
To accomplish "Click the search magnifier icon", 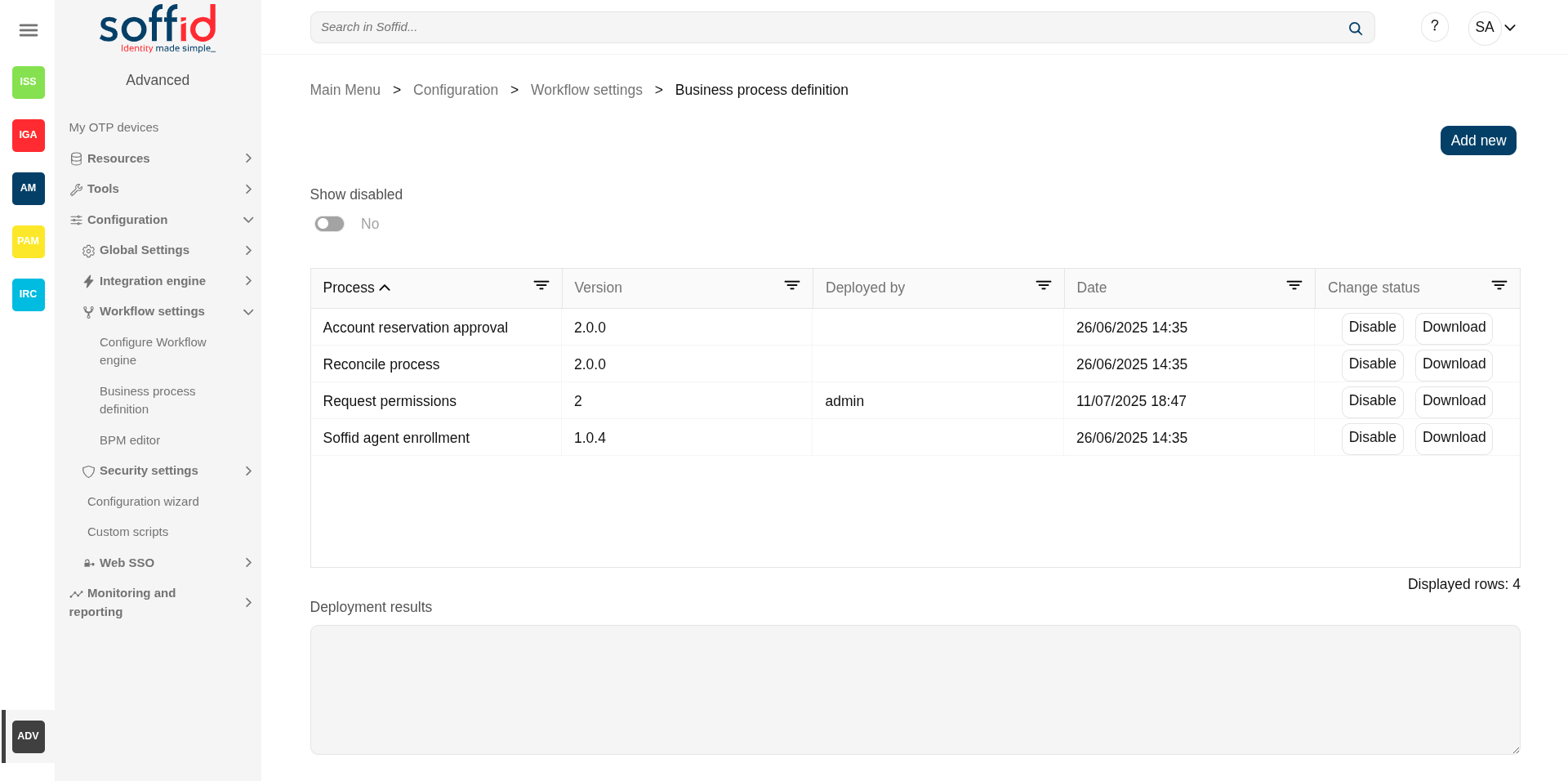I will (1355, 29).
